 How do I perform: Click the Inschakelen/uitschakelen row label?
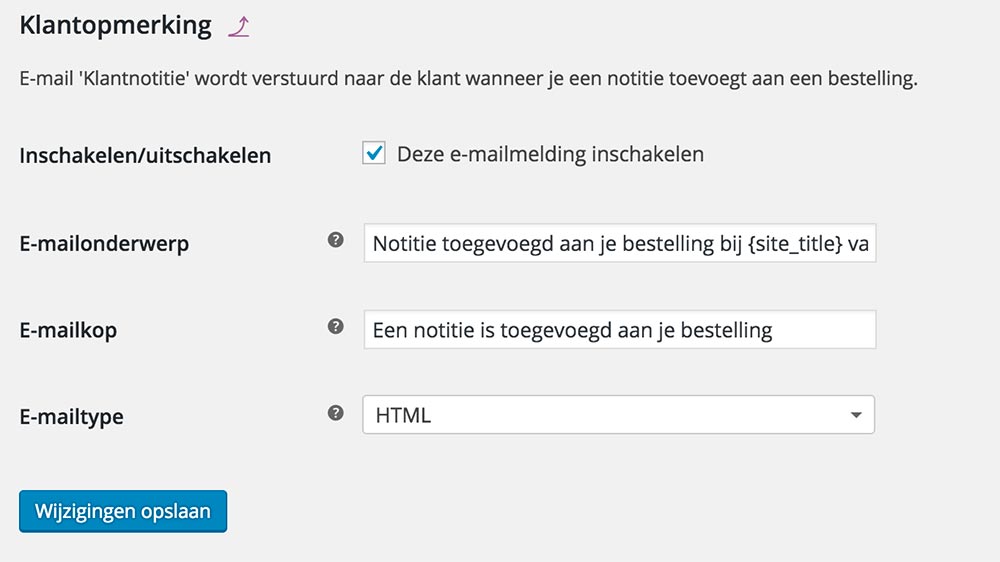coord(145,156)
